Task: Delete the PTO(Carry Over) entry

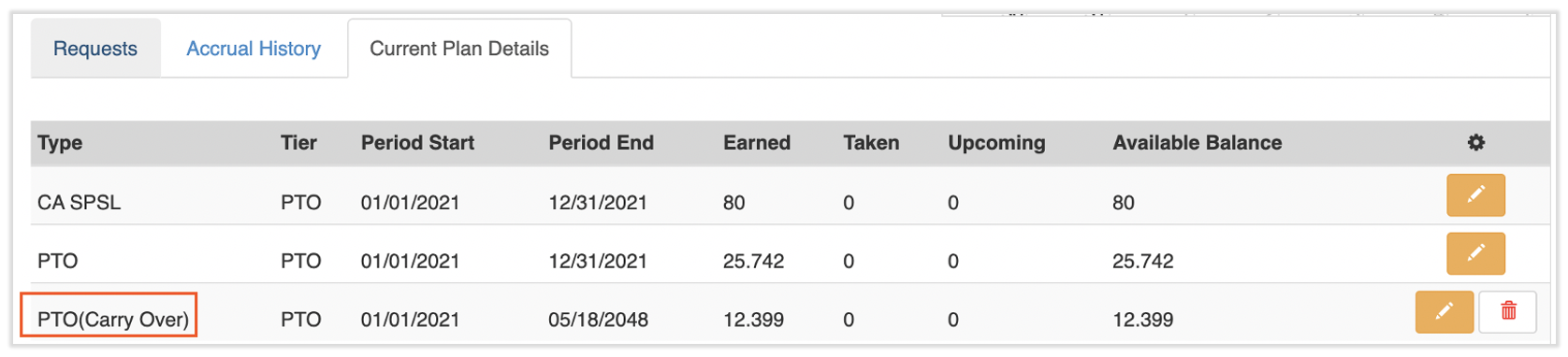Action: pyautogui.click(x=1508, y=311)
